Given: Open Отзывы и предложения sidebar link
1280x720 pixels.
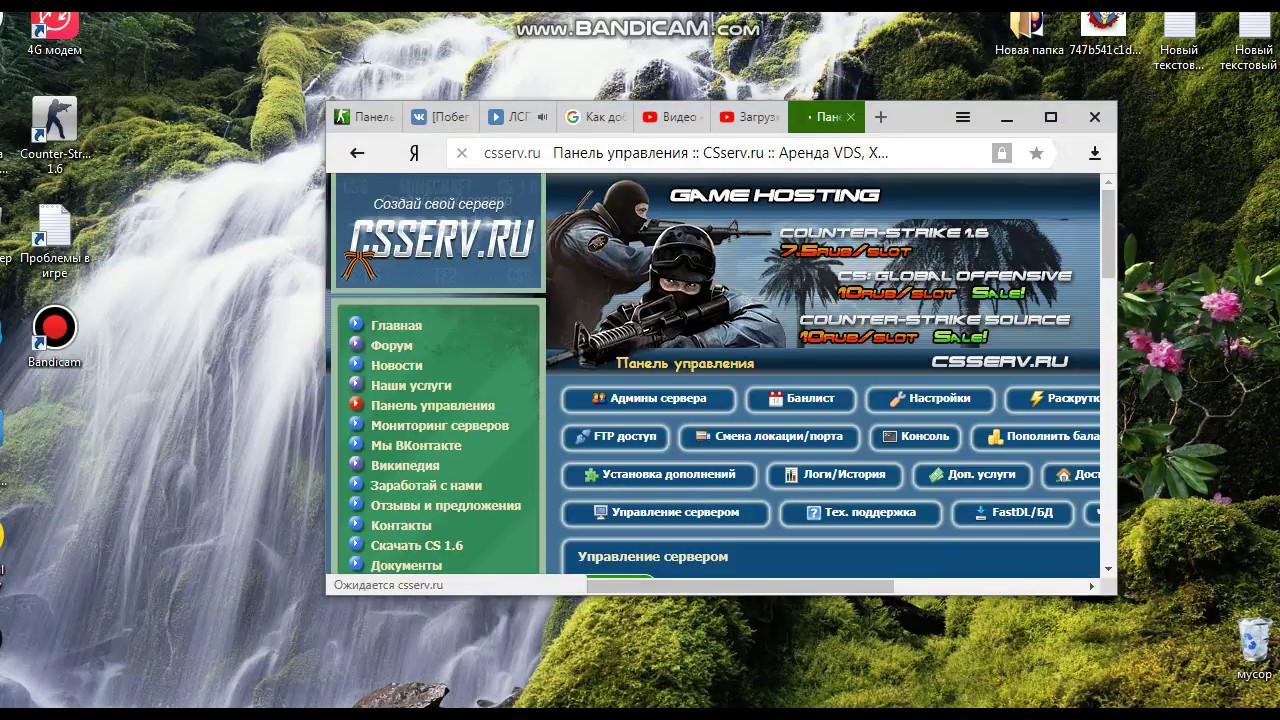Looking at the screenshot, I should tap(445, 505).
